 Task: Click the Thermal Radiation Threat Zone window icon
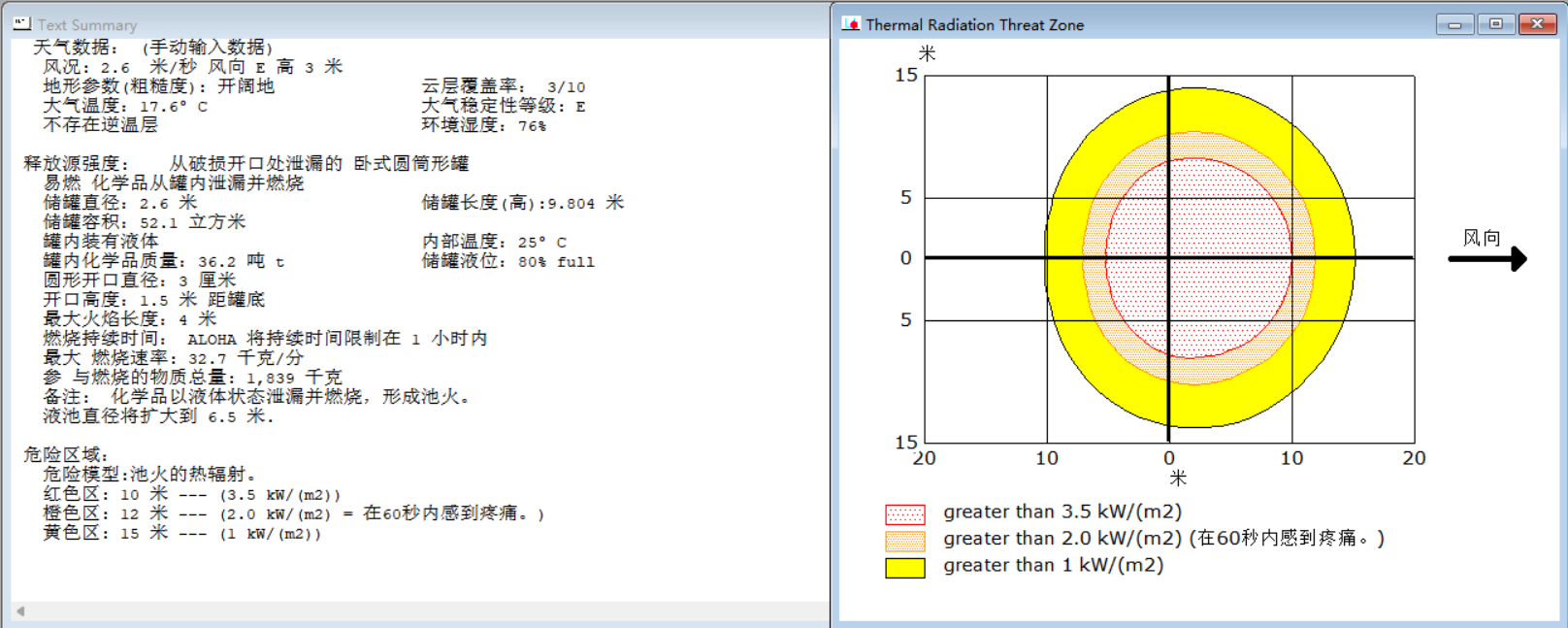(851, 24)
